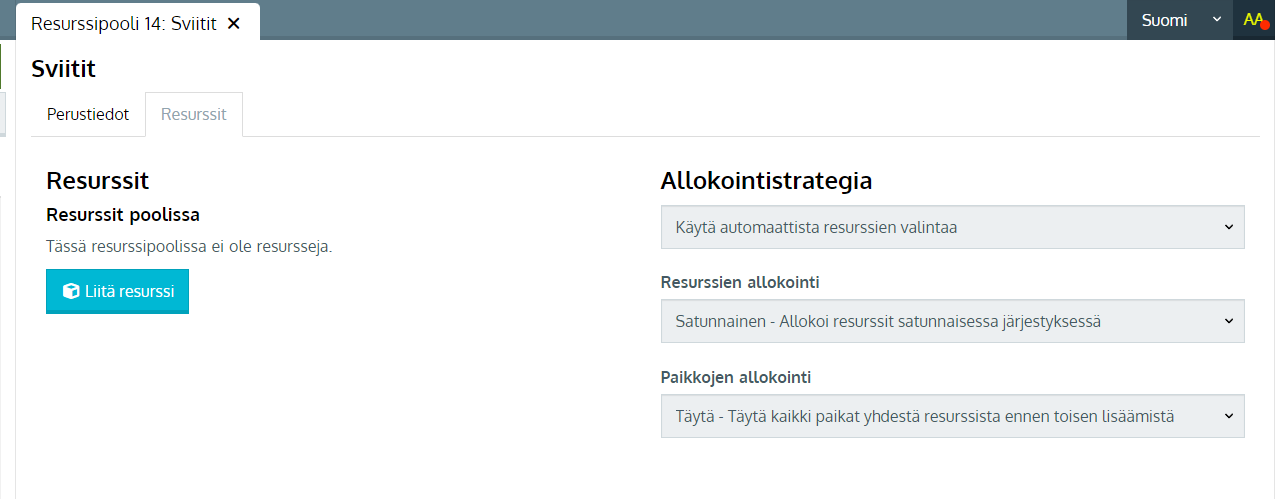1275x499 pixels.
Task: Click the Resurssien allokointi field label
Action: [x=740, y=283]
